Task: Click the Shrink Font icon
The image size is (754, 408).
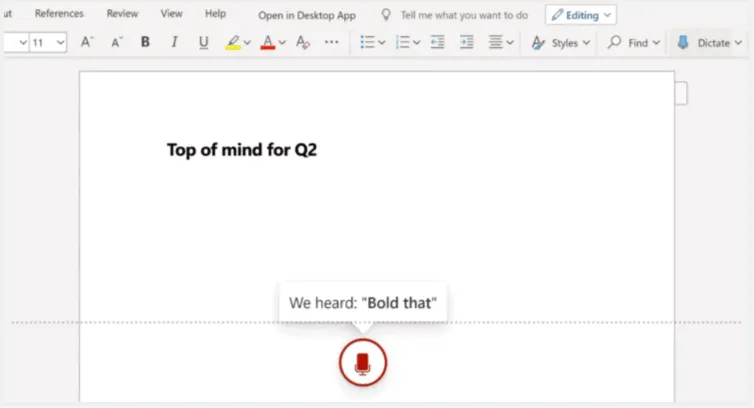Action: [116, 43]
